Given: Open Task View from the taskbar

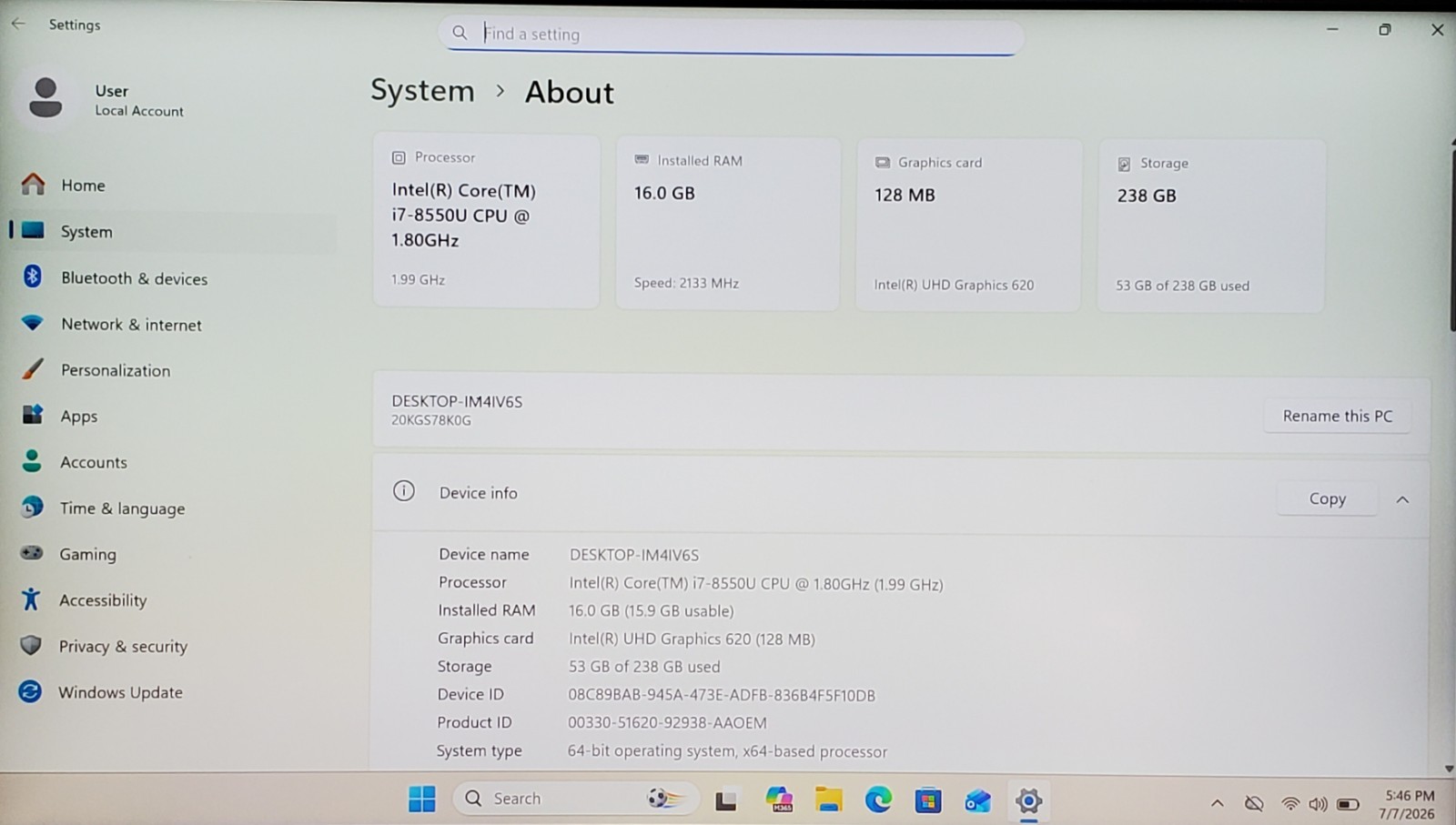Looking at the screenshot, I should click(725, 800).
